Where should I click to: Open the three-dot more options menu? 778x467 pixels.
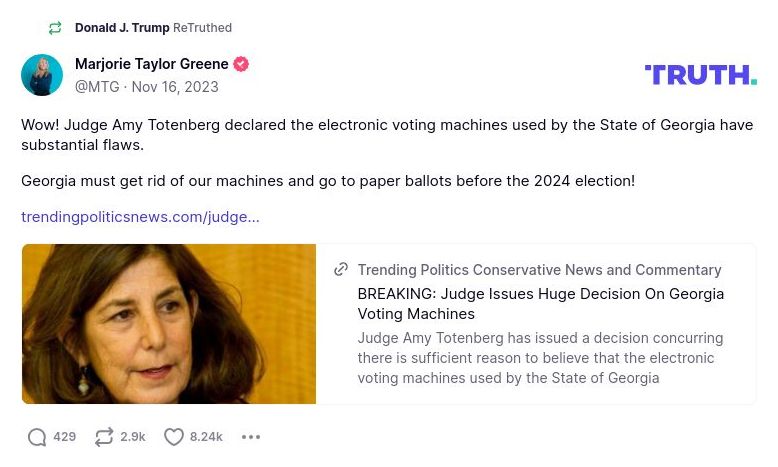[x=251, y=437]
